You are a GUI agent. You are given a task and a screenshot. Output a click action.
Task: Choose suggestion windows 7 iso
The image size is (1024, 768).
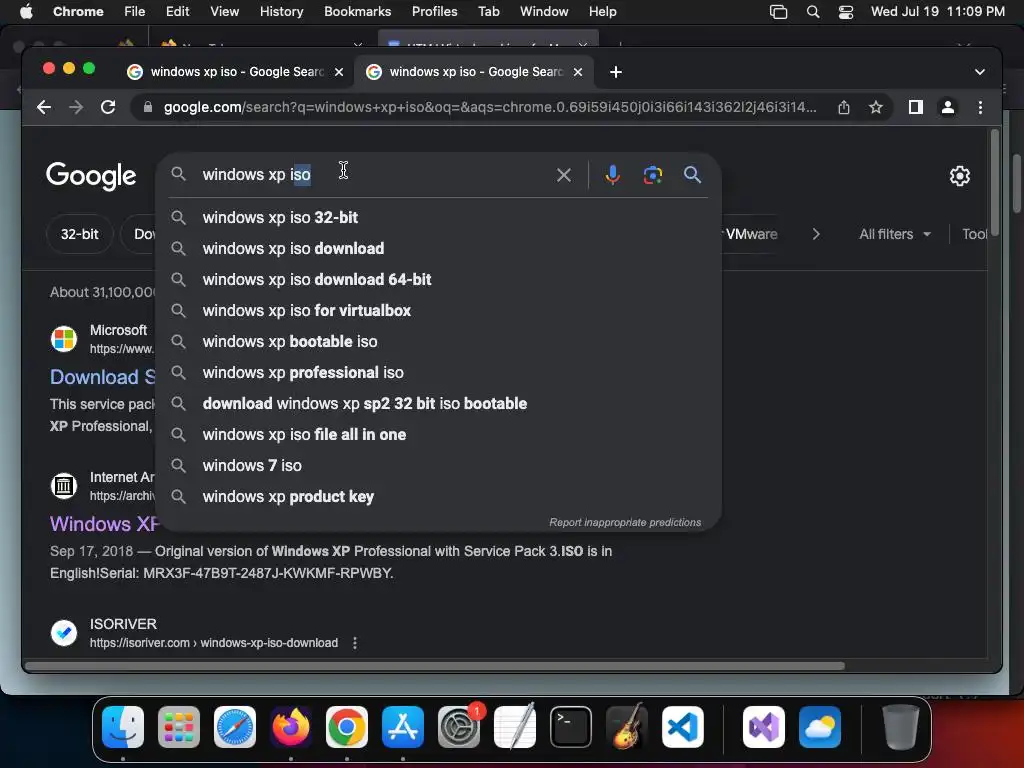click(438, 466)
